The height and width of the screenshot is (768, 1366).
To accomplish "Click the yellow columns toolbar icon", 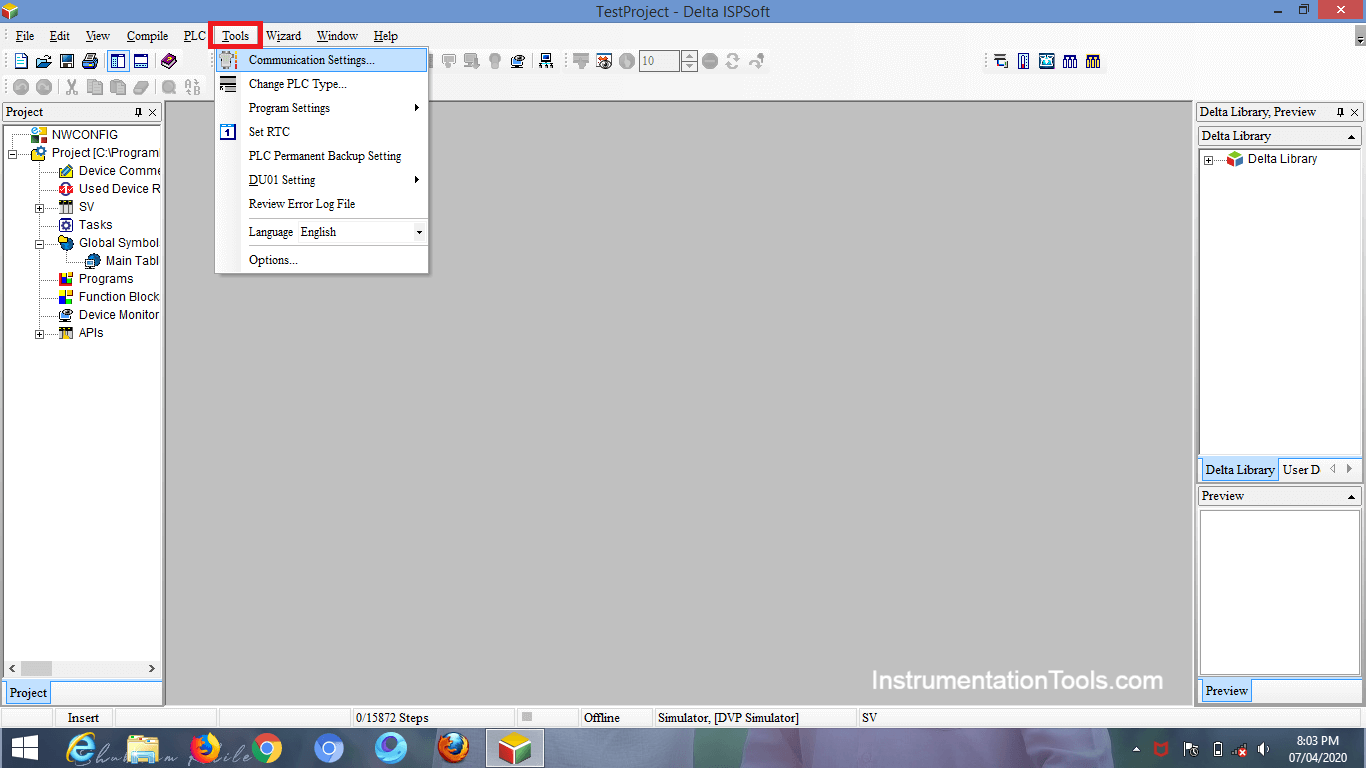I will (x=1093, y=61).
